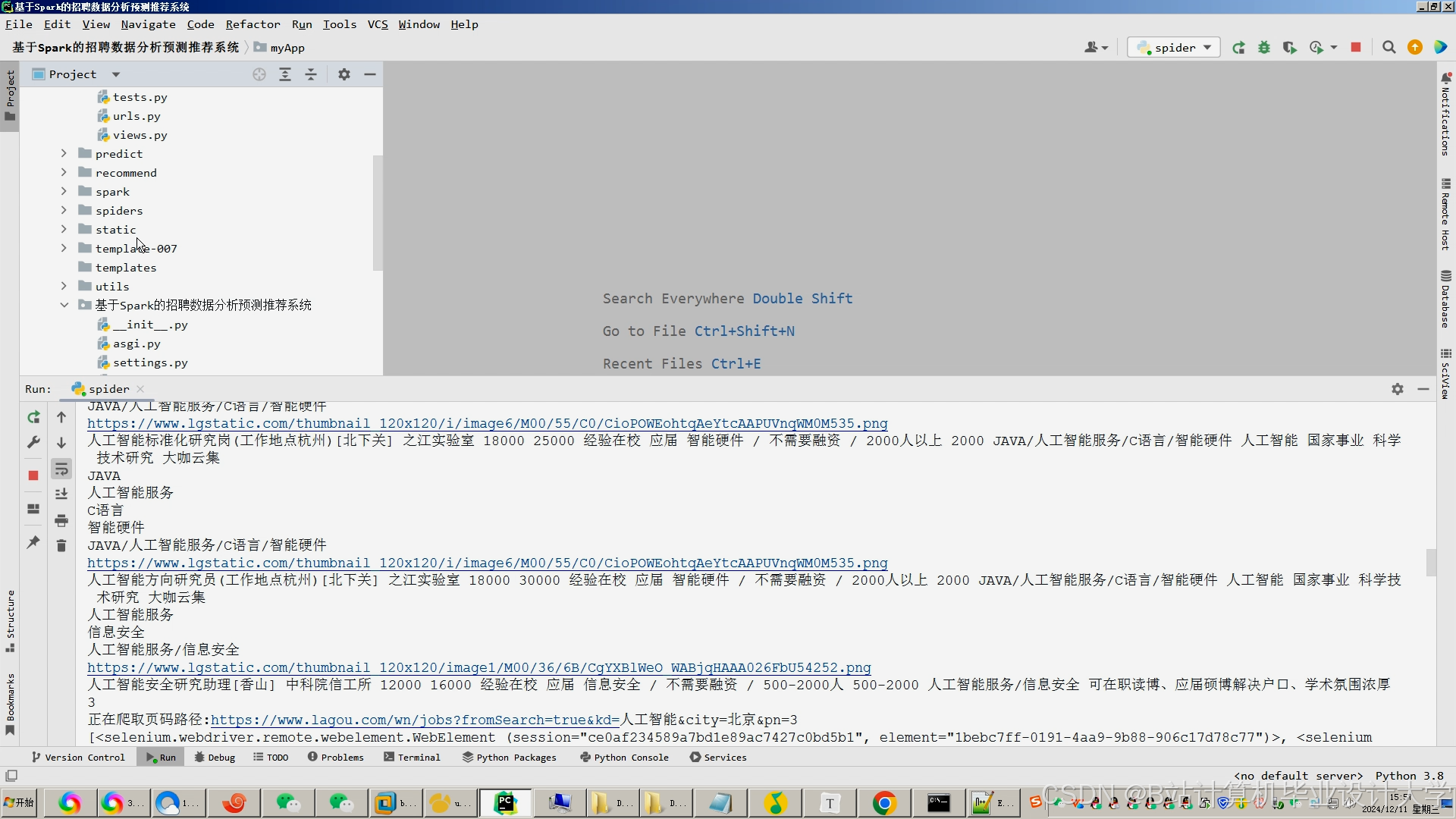Print the console output
The width and height of the screenshot is (1456, 819).
(x=61, y=521)
